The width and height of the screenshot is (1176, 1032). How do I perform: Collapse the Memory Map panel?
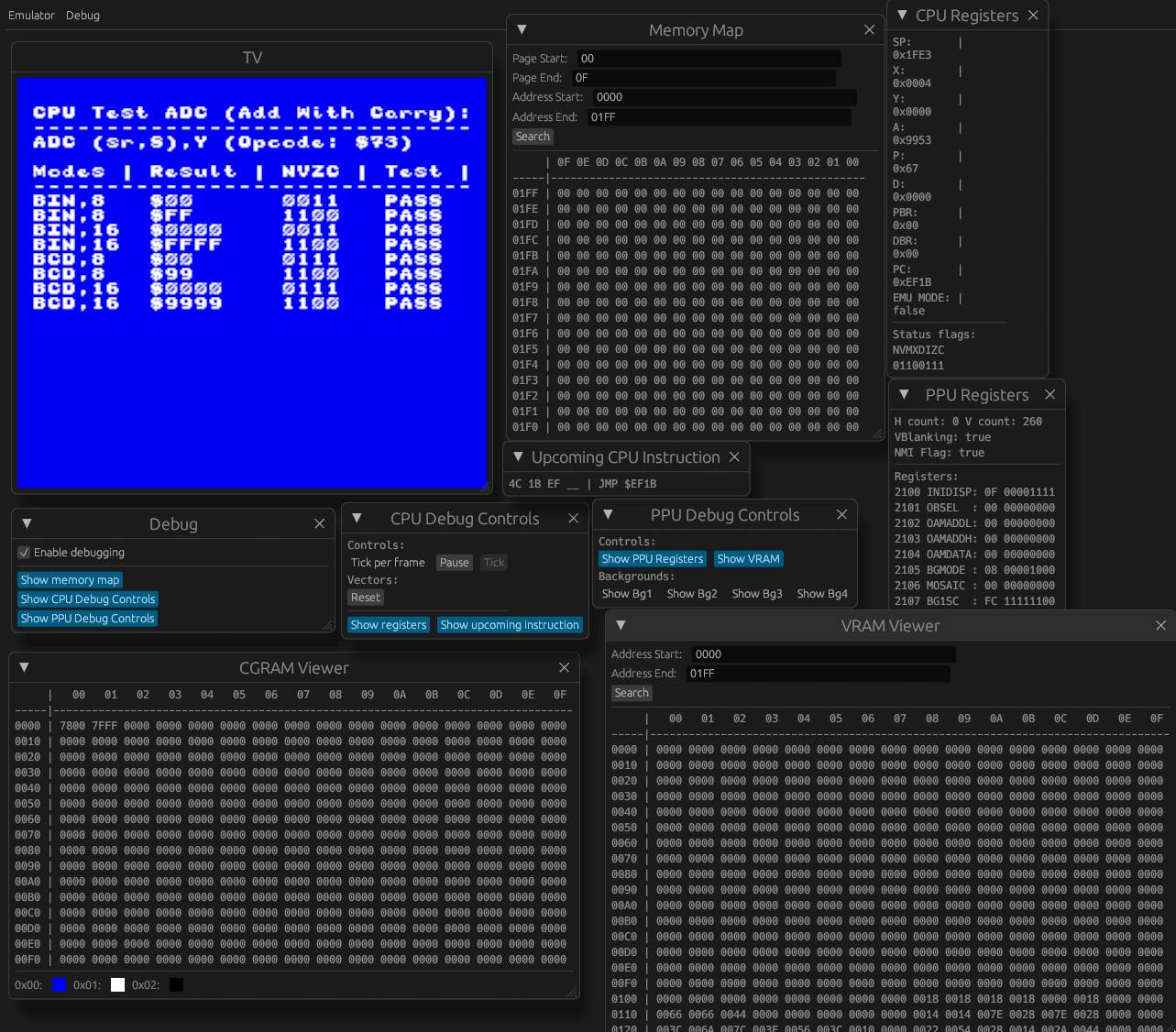[520, 29]
